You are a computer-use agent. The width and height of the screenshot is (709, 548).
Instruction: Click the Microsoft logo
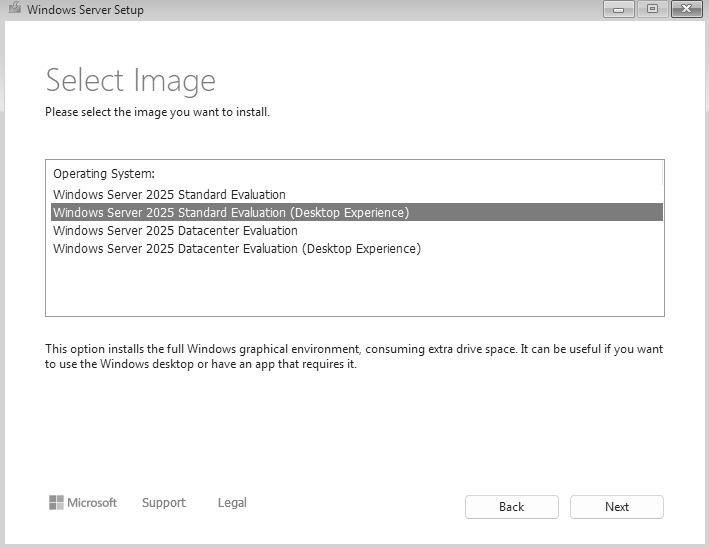pyautogui.click(x=83, y=502)
